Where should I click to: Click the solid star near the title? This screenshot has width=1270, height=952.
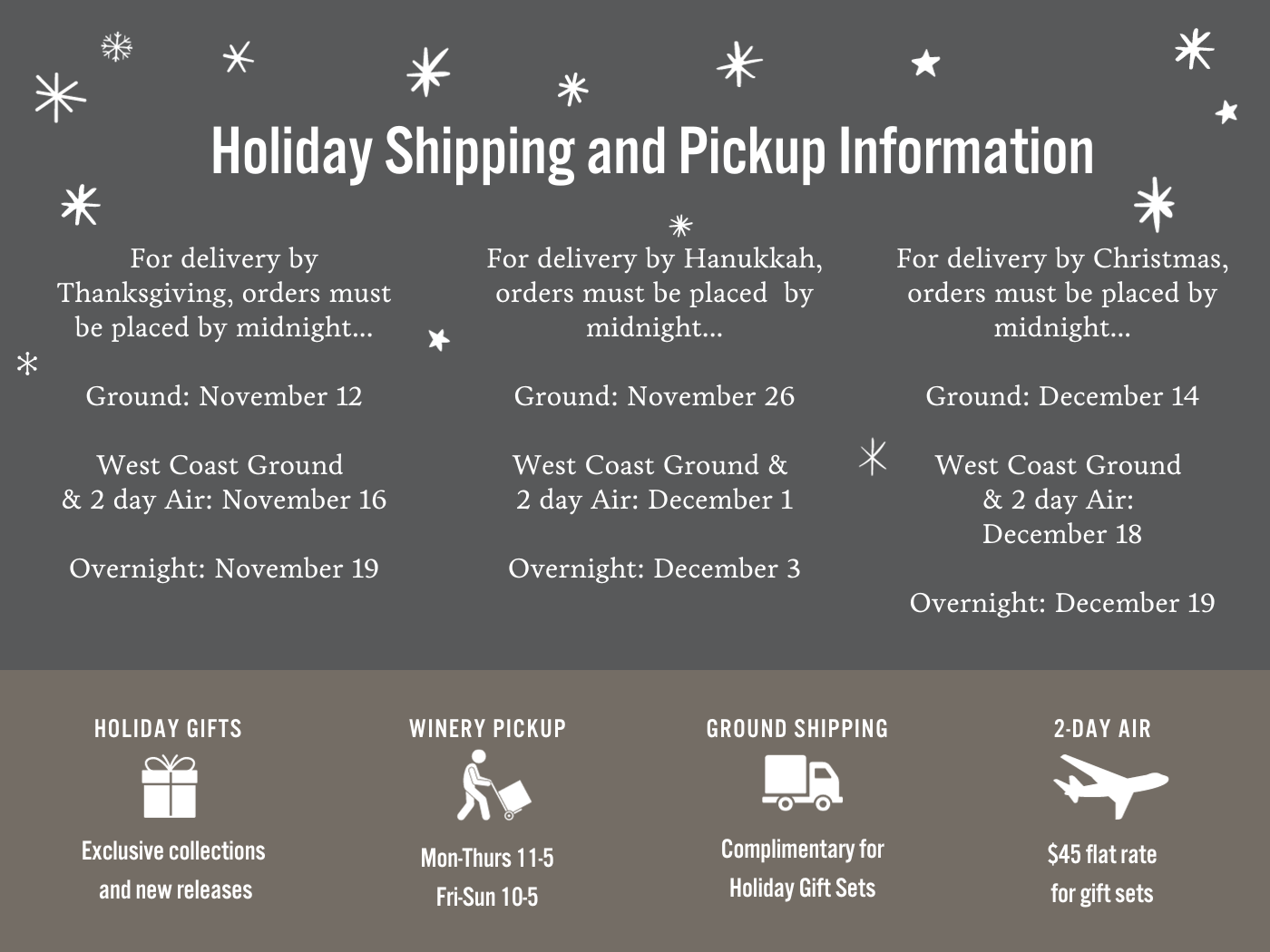pos(926,63)
